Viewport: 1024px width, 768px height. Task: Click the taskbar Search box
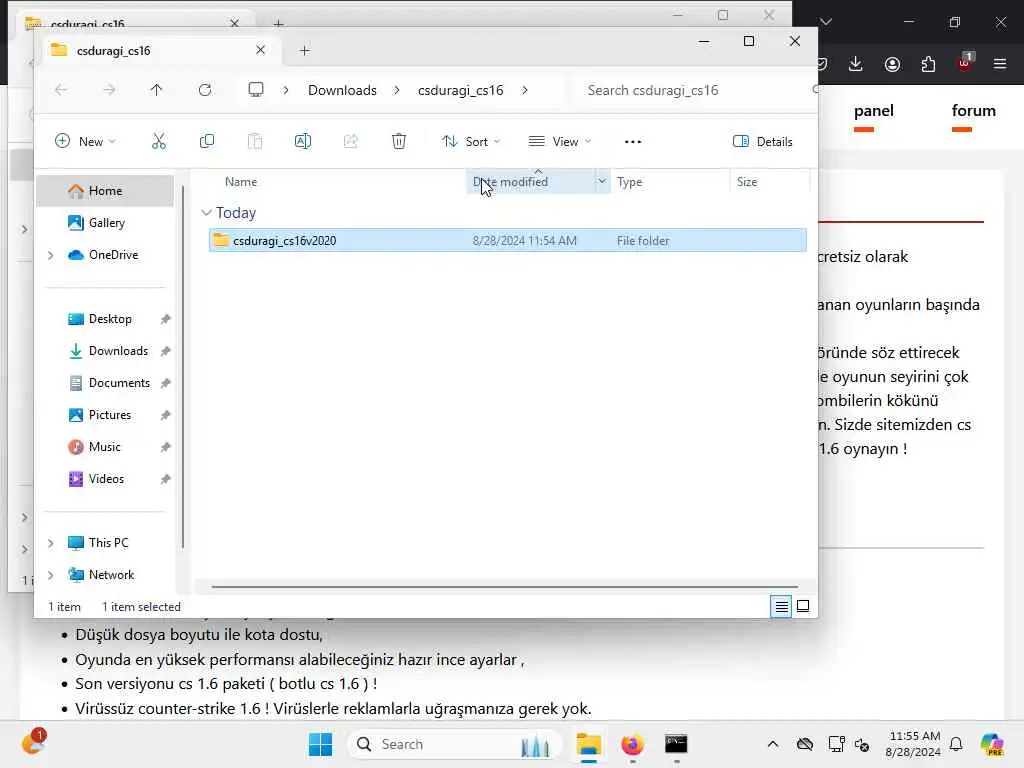click(454, 744)
